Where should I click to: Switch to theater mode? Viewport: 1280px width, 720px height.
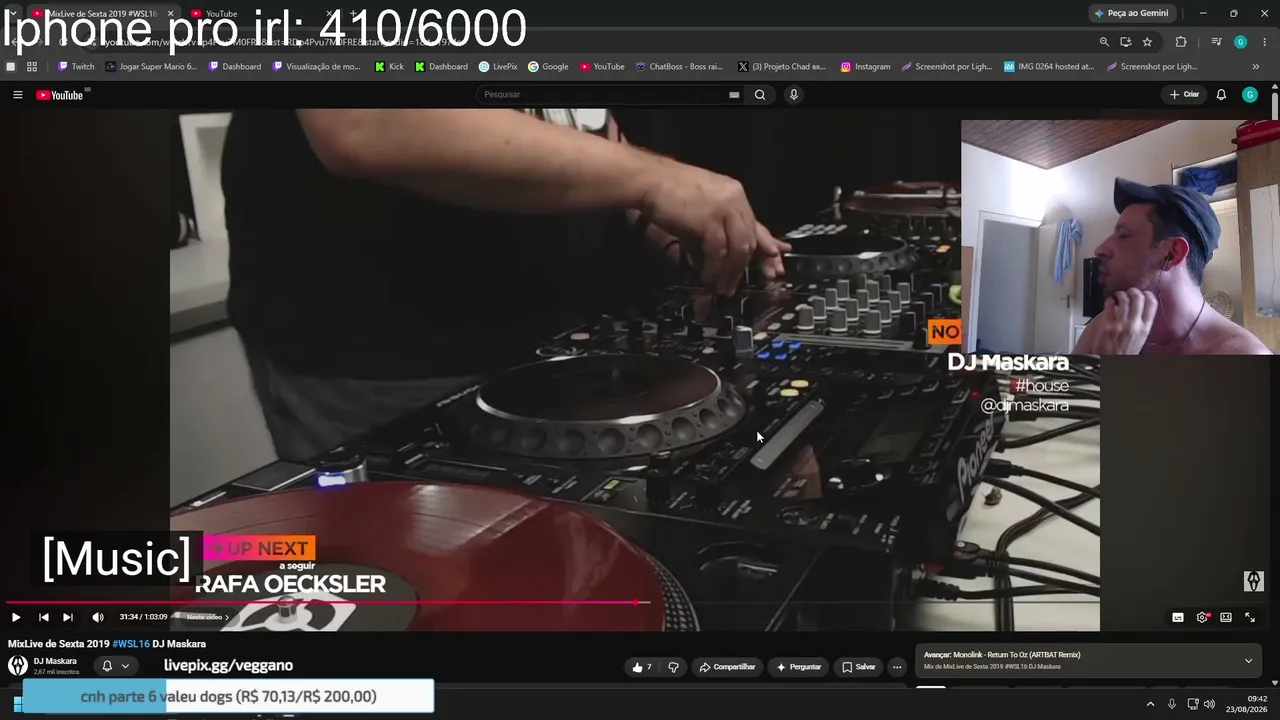(1226, 617)
